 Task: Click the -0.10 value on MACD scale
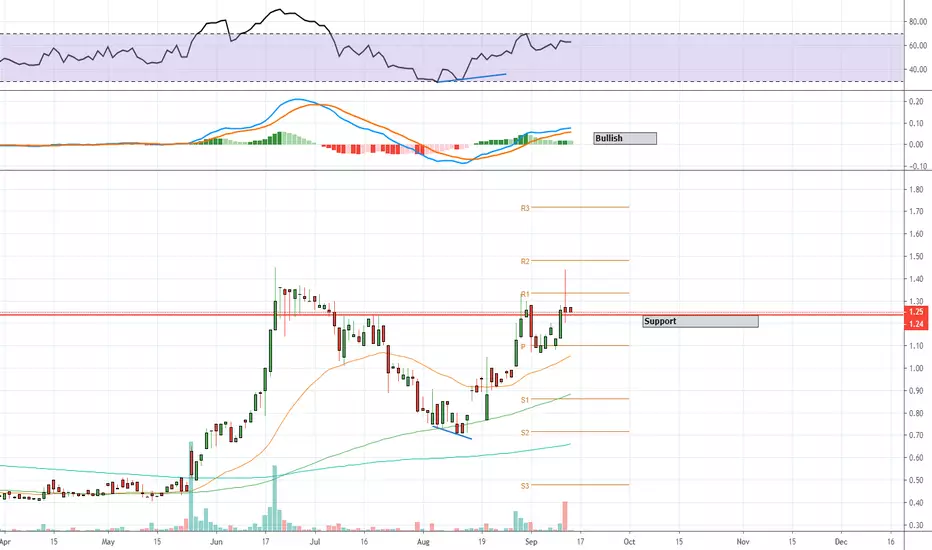[x=916, y=166]
